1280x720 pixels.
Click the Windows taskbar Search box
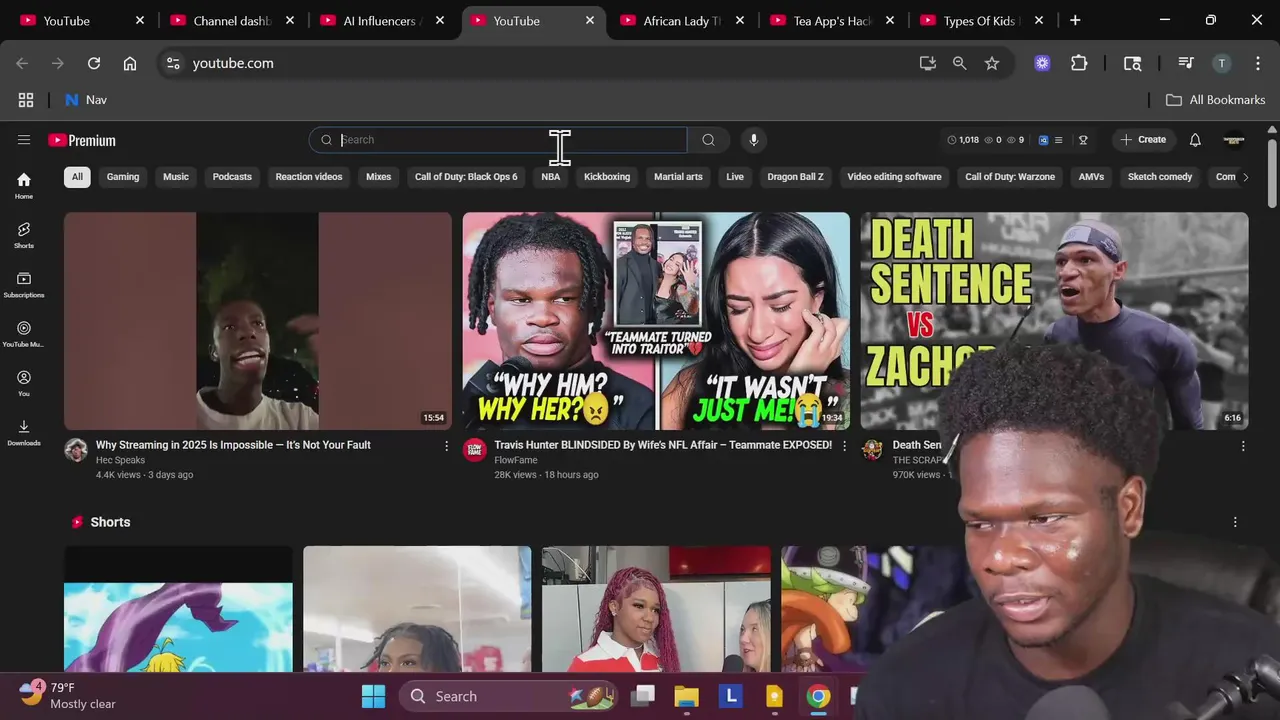click(510, 696)
